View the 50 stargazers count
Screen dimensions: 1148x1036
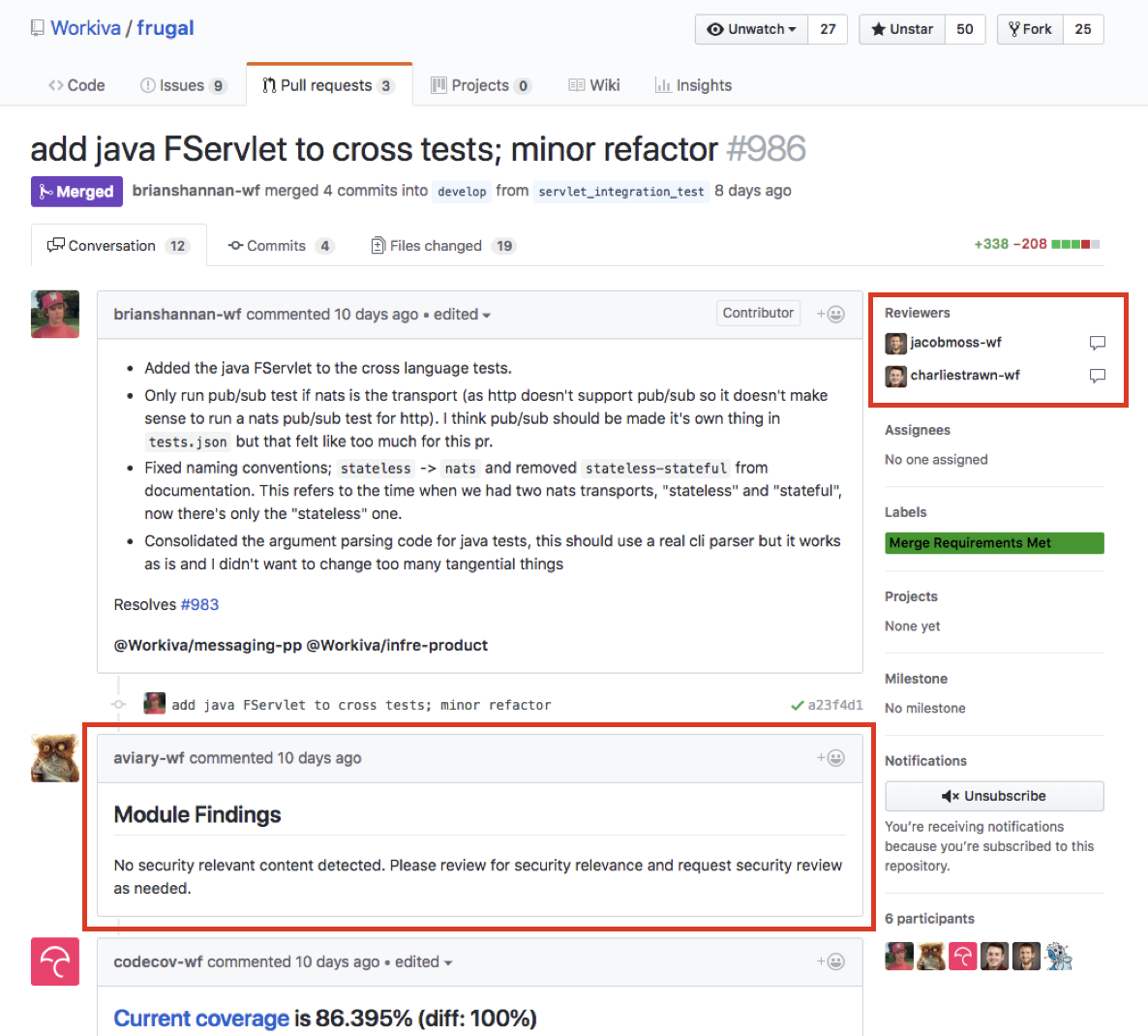pyautogui.click(x=965, y=29)
